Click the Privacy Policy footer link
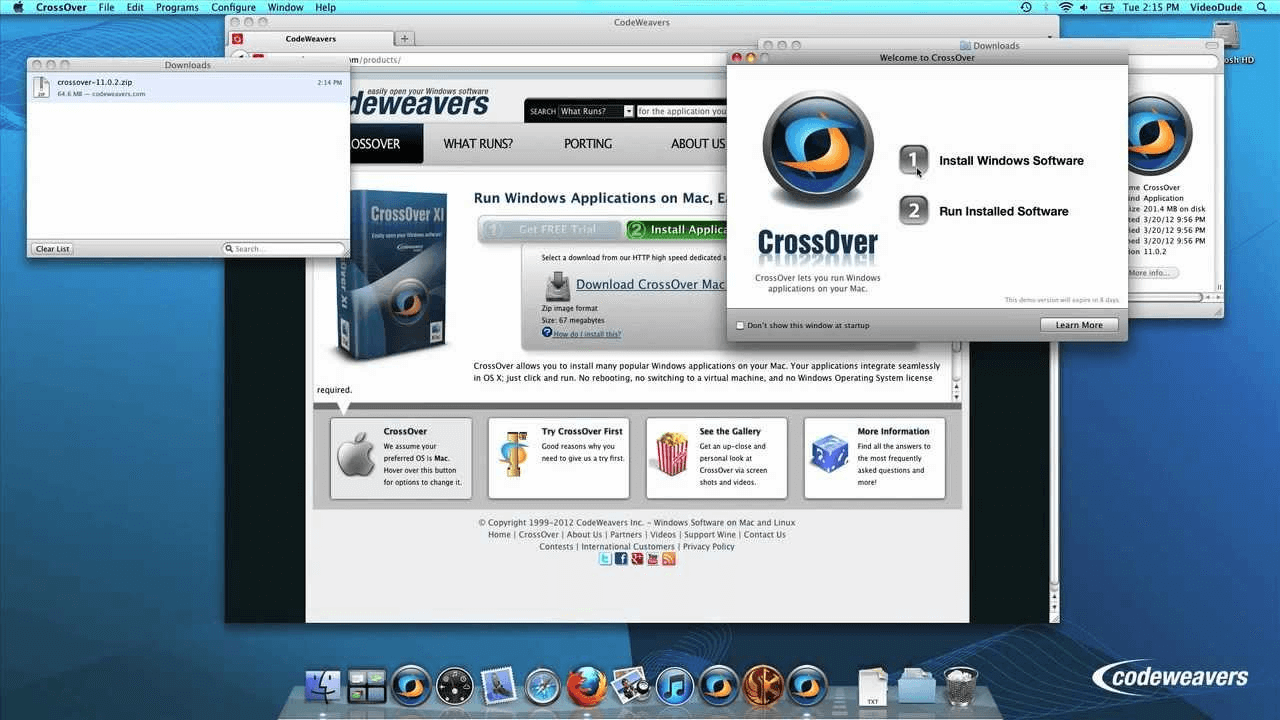The image size is (1280, 720). 709,547
